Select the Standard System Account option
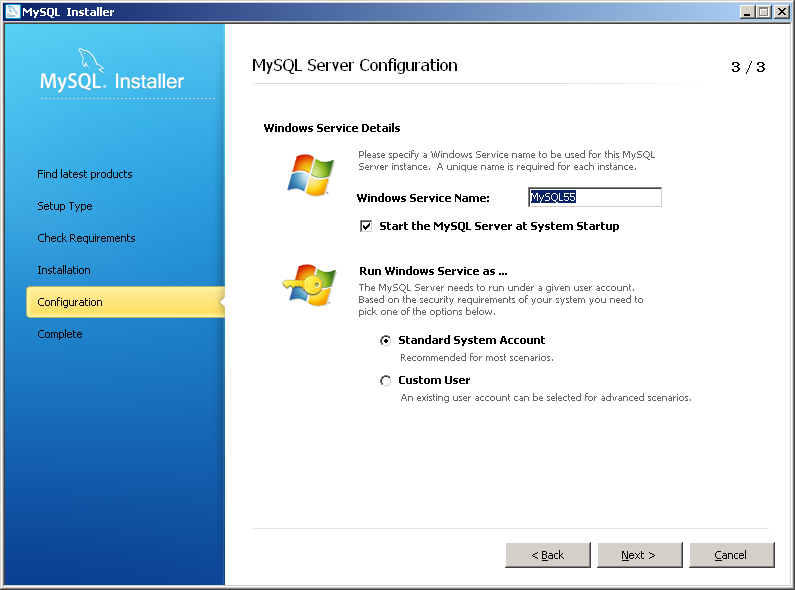This screenshot has width=795, height=590. (x=386, y=341)
